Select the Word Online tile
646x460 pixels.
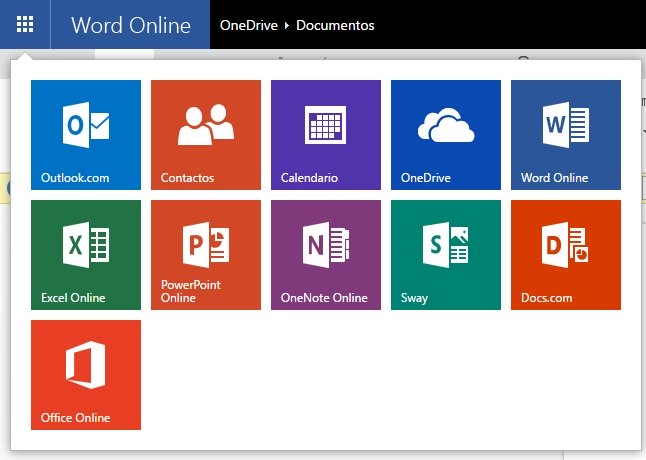[566, 135]
